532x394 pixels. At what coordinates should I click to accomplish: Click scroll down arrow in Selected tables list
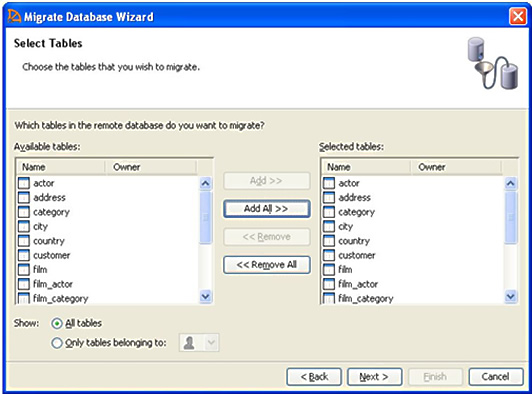coord(511,296)
